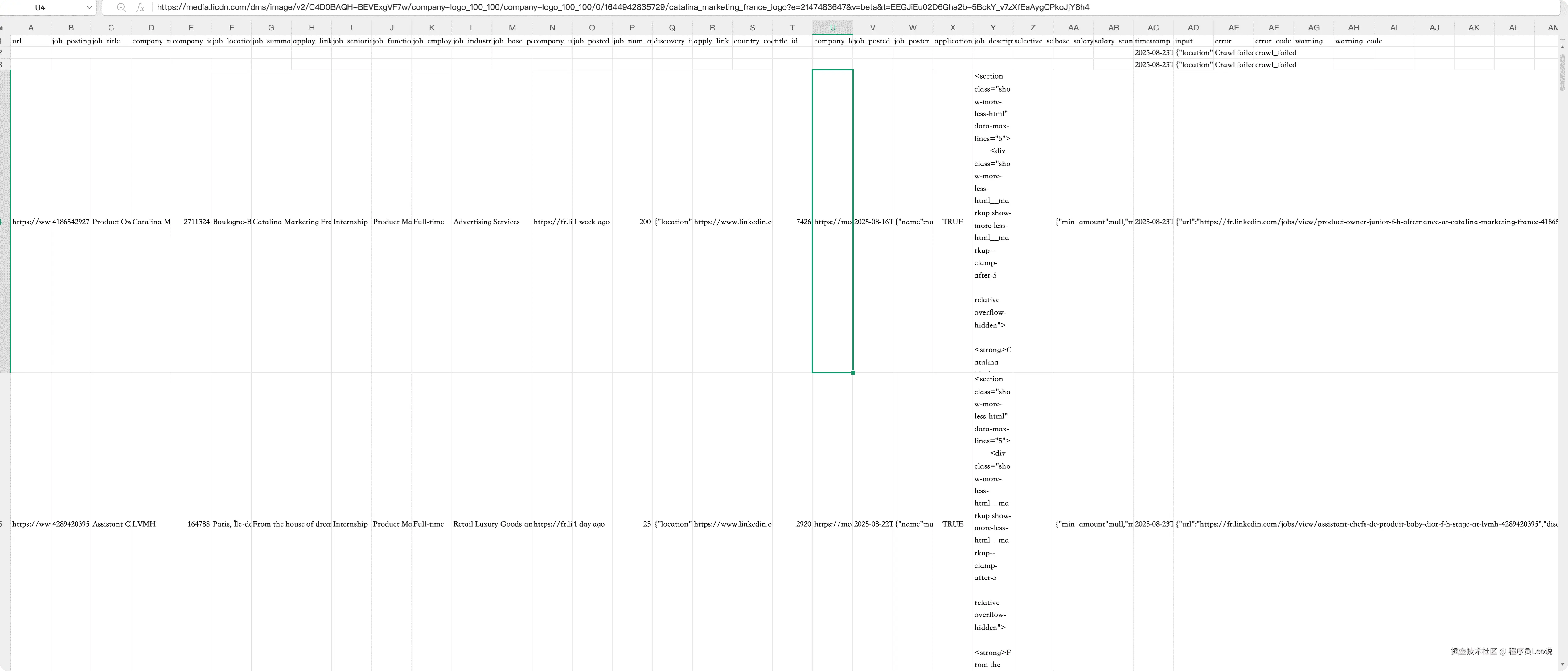Image resolution: width=1568 pixels, height=671 pixels.
Task: Click the vertical scrollbar thumb
Action: click(1562, 72)
